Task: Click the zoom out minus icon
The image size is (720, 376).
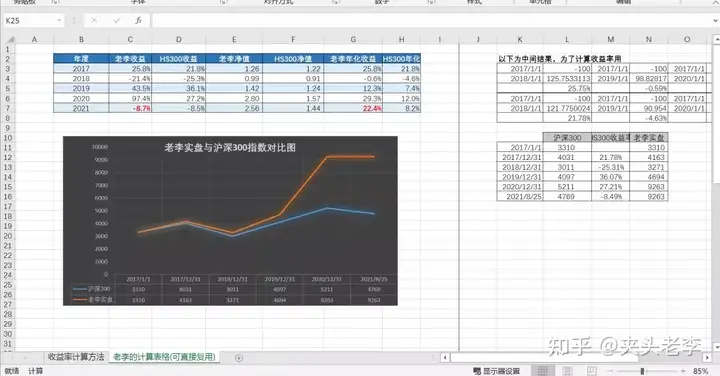Action: pyautogui.click(x=610, y=371)
